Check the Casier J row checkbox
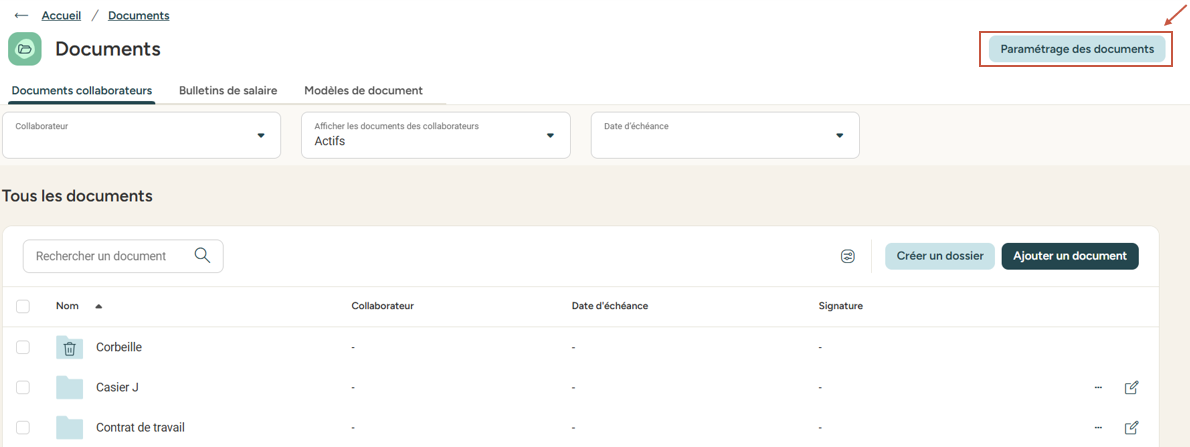Viewport: 1190px width, 447px height. [23, 387]
